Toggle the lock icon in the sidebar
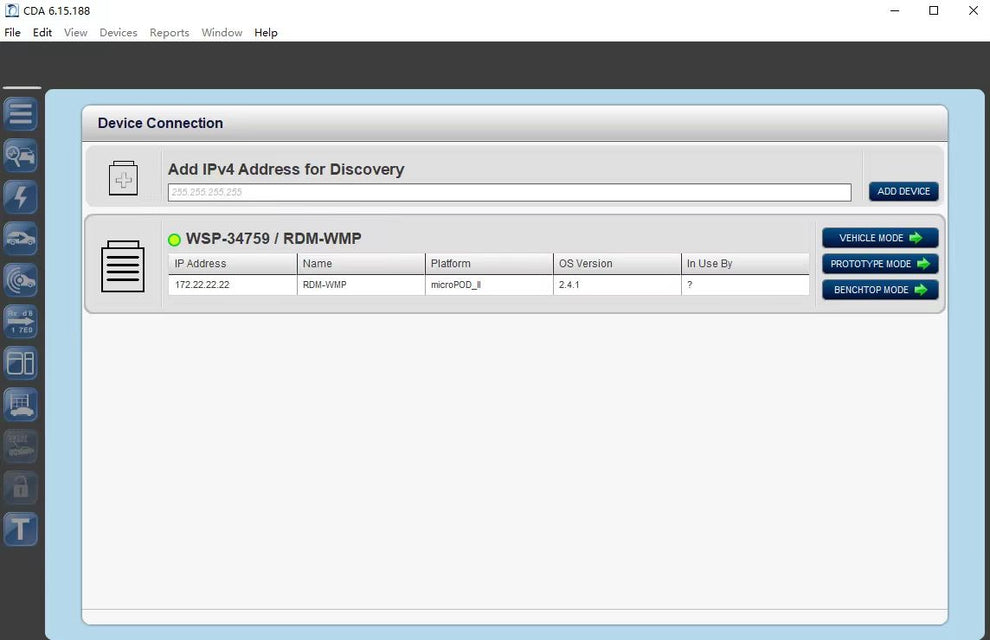 [20, 487]
